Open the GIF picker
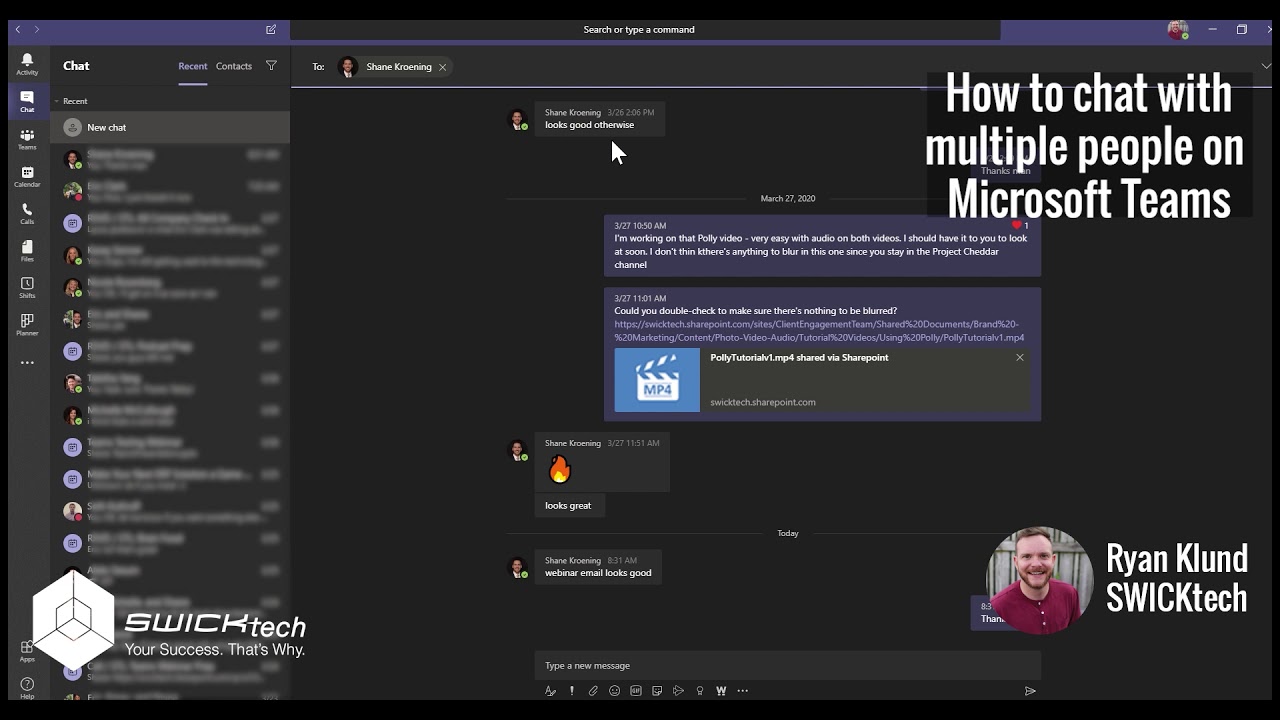The height and width of the screenshot is (720, 1280). (636, 690)
